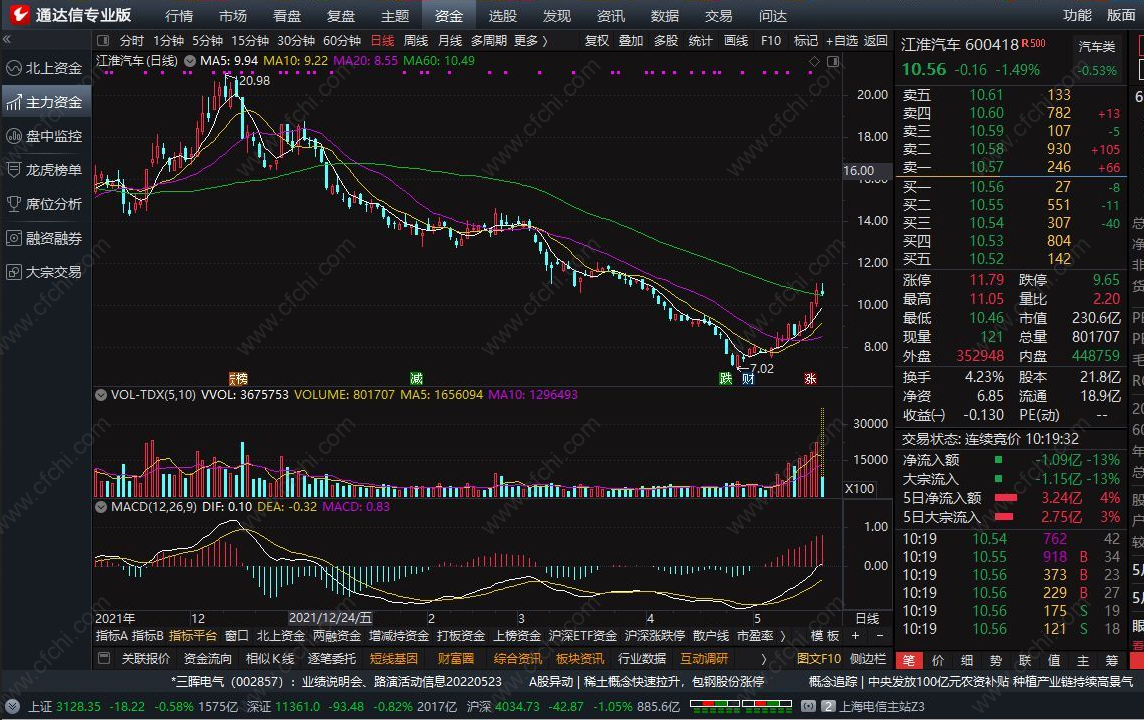Select the 周线 period
The height and width of the screenshot is (720, 1144).
pyautogui.click(x=416, y=41)
